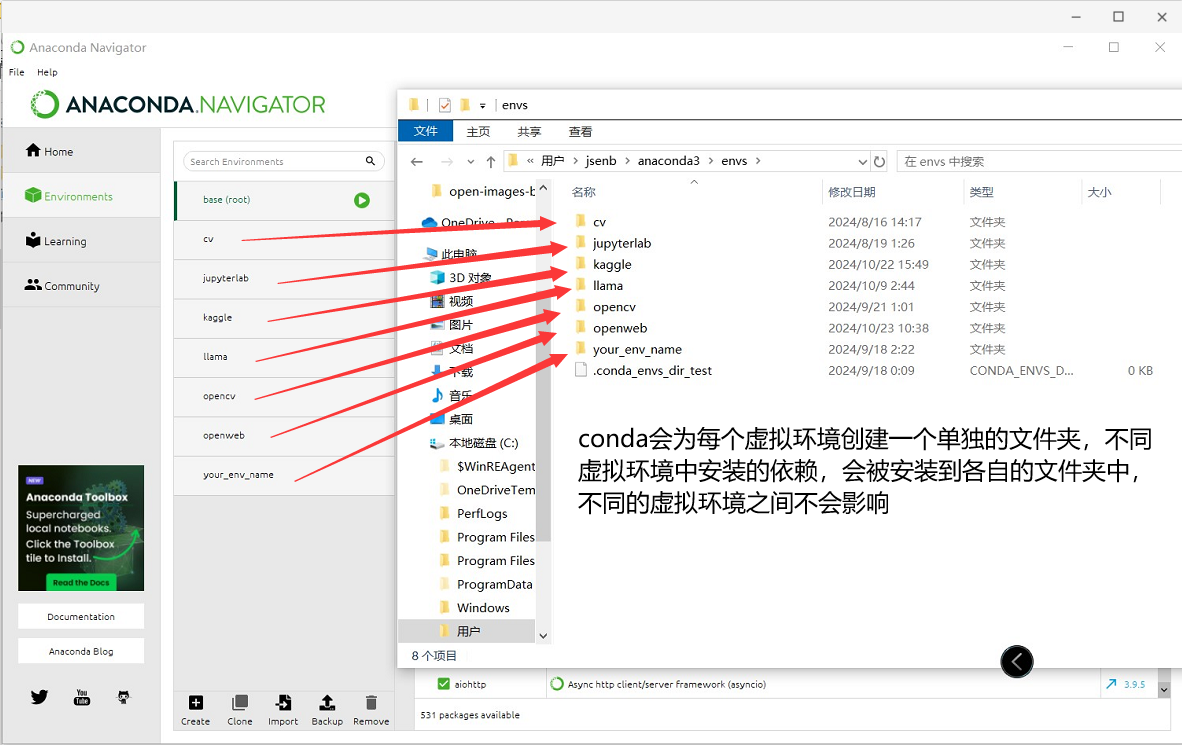Click the Anaconda Blog button
This screenshot has width=1182, height=745.
click(81, 651)
